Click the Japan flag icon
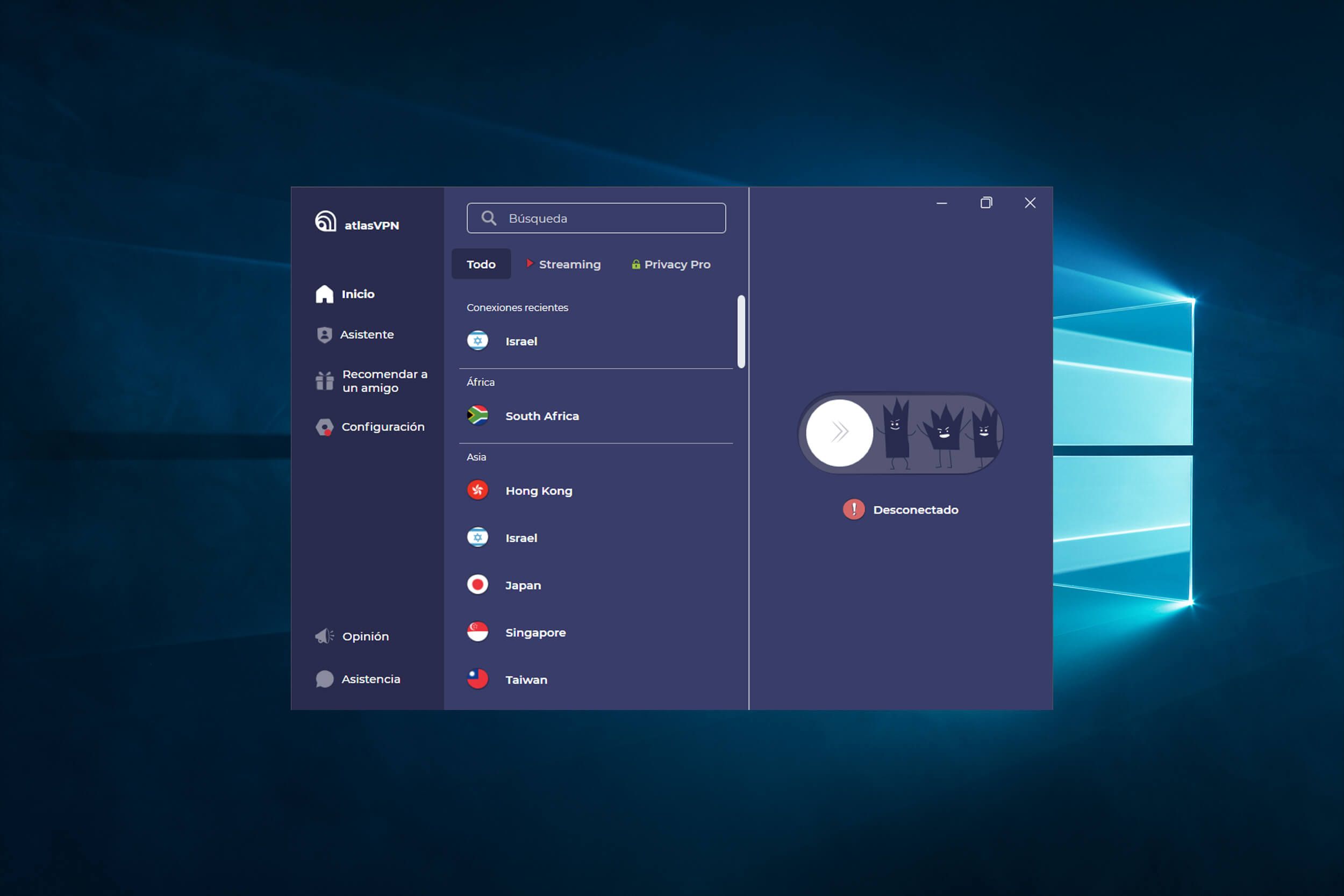Viewport: 1344px width, 896px height. (478, 585)
